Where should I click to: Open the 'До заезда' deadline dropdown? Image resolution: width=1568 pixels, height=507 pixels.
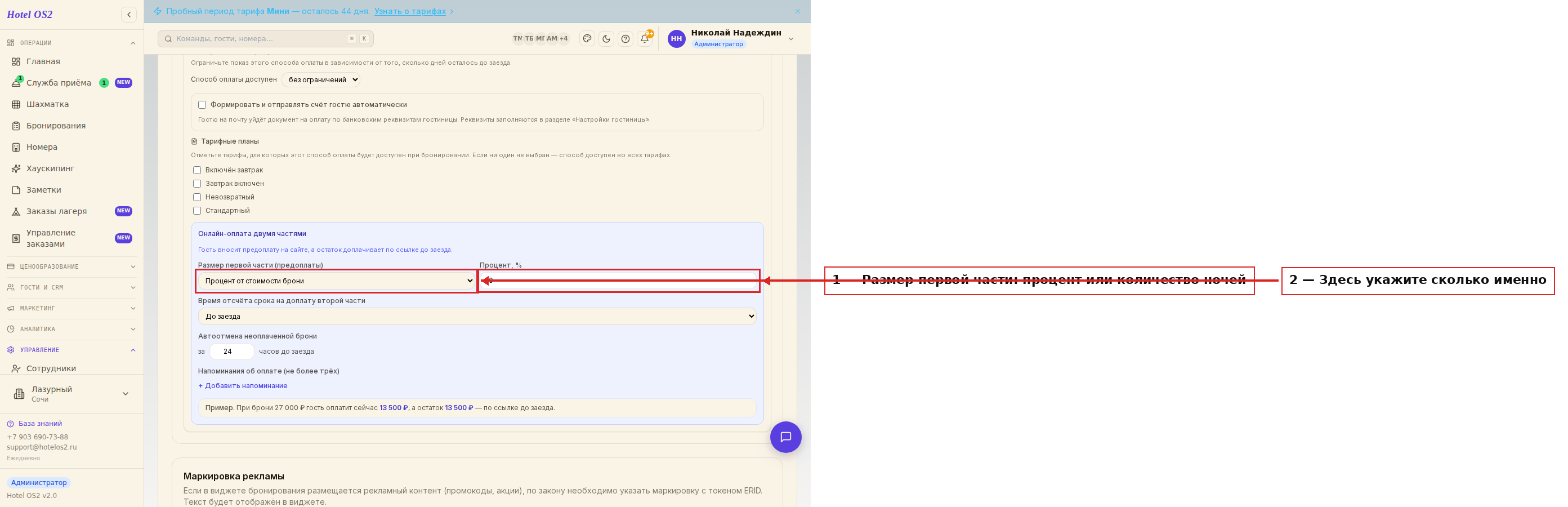tap(477, 316)
